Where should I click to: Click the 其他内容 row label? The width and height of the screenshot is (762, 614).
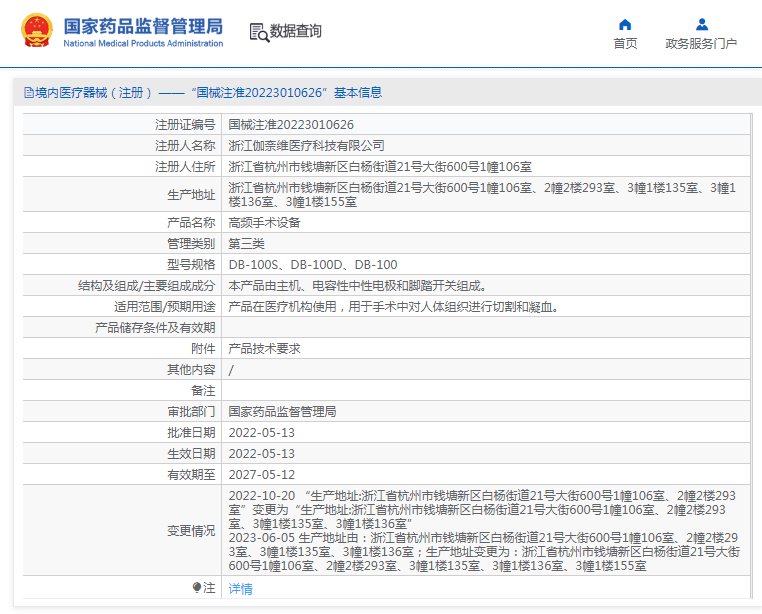click(x=191, y=369)
